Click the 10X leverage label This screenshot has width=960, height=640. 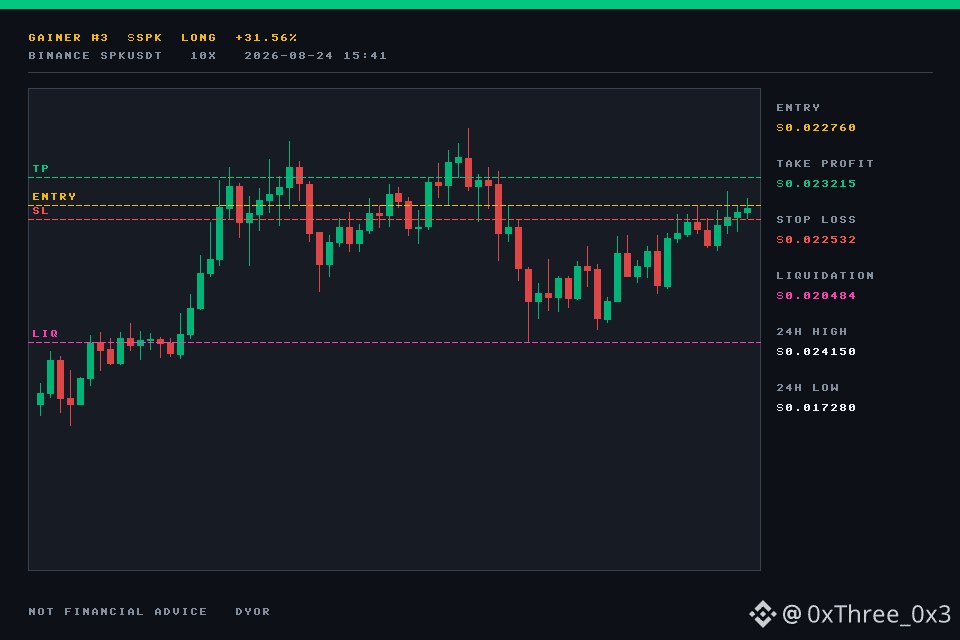click(203, 55)
